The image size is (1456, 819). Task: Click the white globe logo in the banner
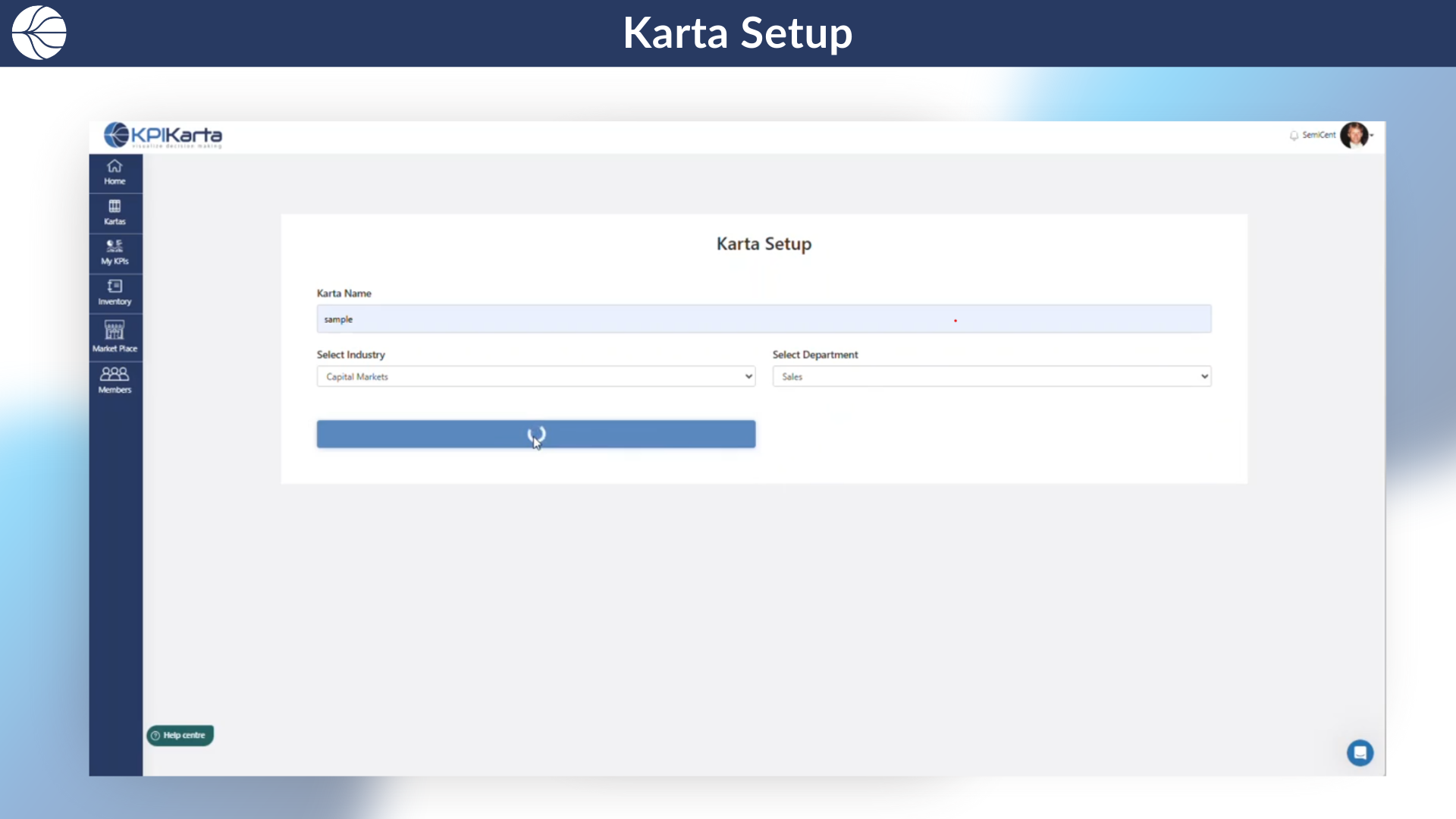(x=39, y=33)
